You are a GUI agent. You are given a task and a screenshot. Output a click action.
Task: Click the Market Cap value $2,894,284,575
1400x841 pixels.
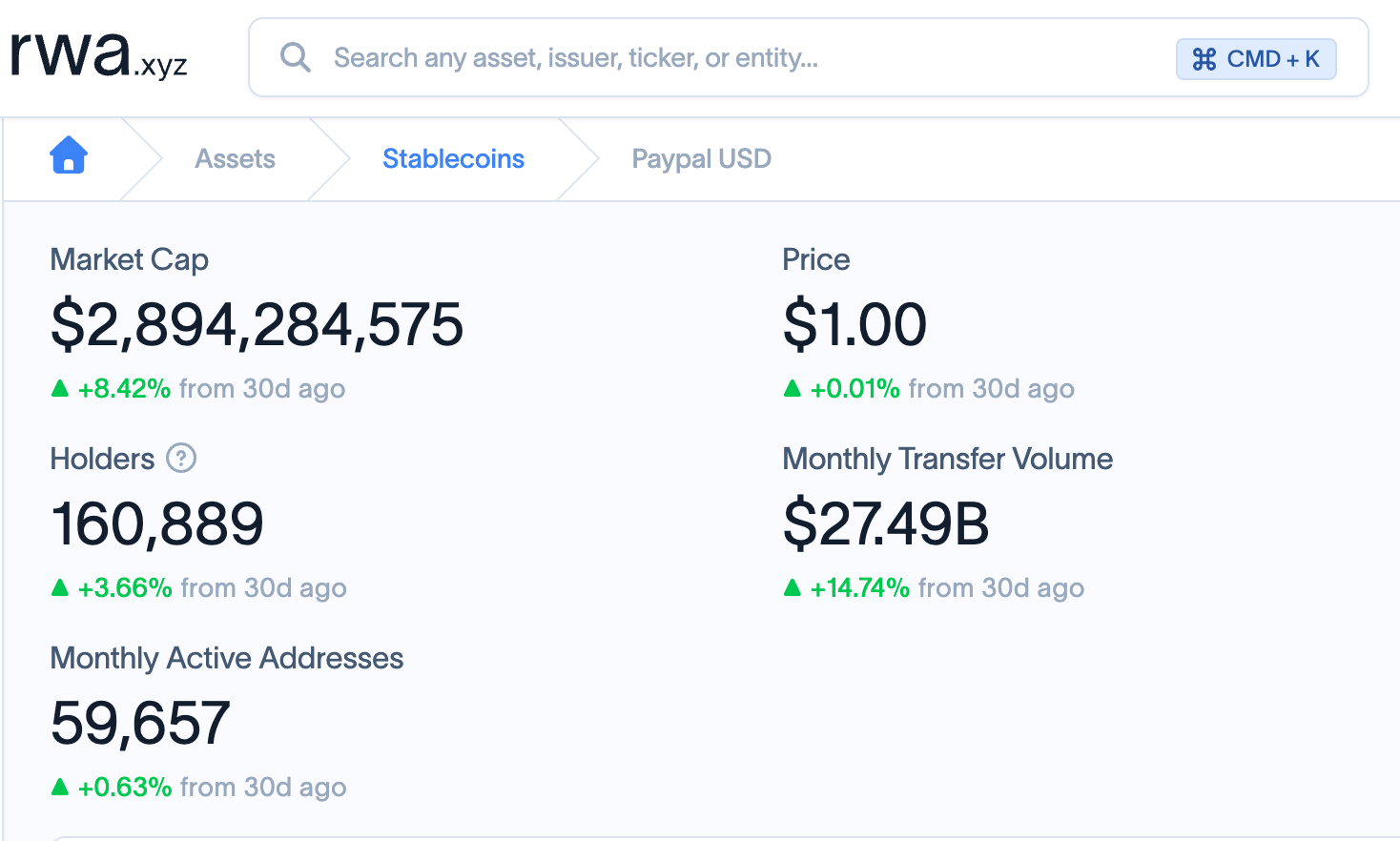tap(257, 324)
